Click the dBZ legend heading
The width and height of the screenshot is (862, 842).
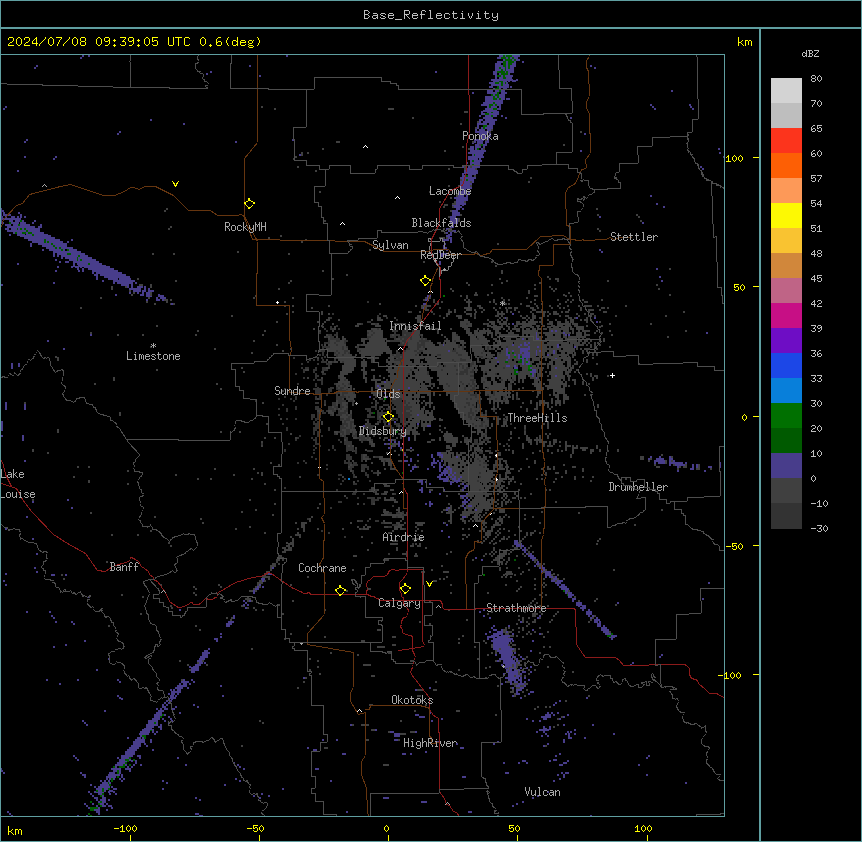click(810, 53)
